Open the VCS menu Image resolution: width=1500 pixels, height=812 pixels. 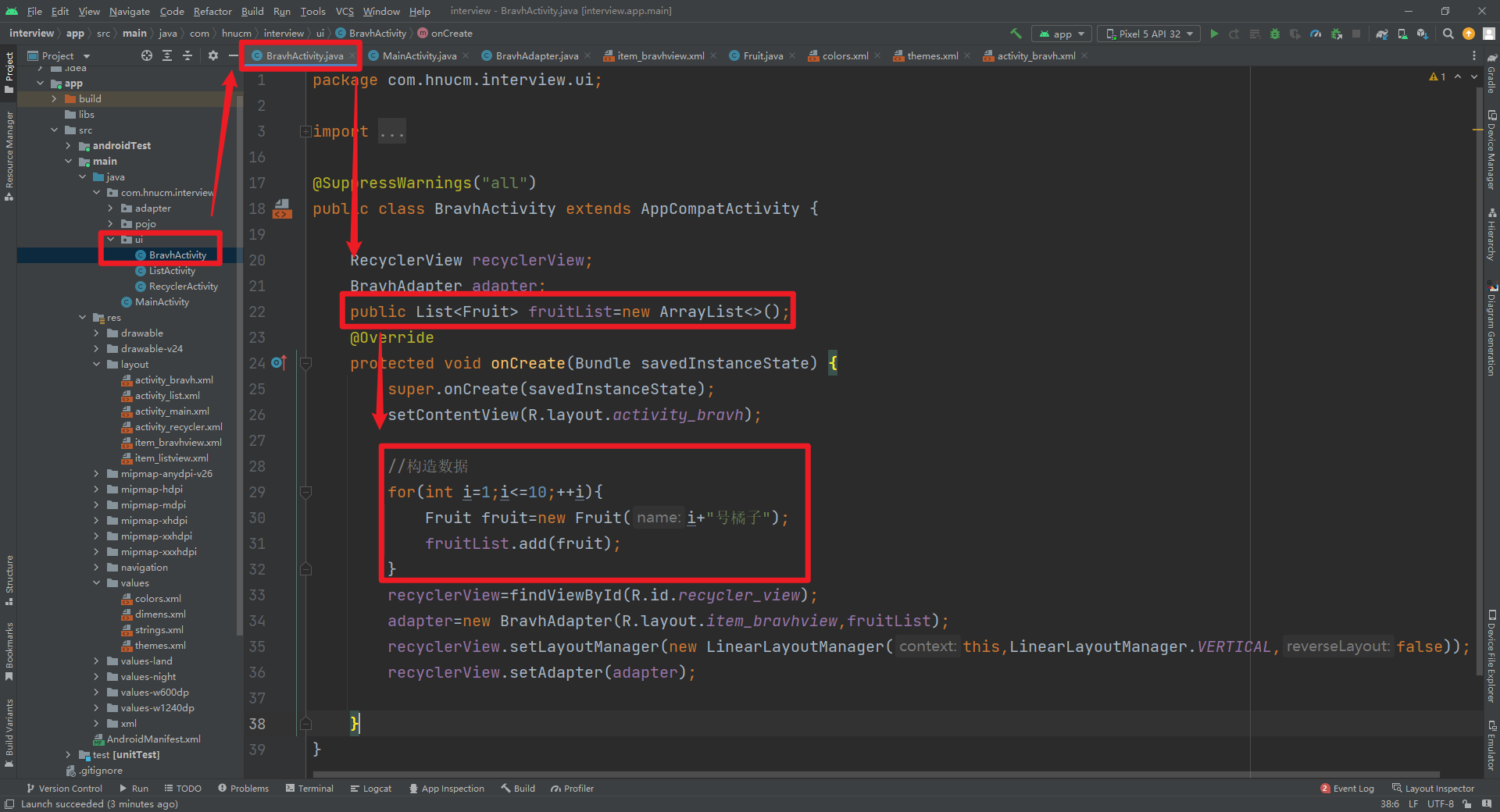pyautogui.click(x=345, y=11)
